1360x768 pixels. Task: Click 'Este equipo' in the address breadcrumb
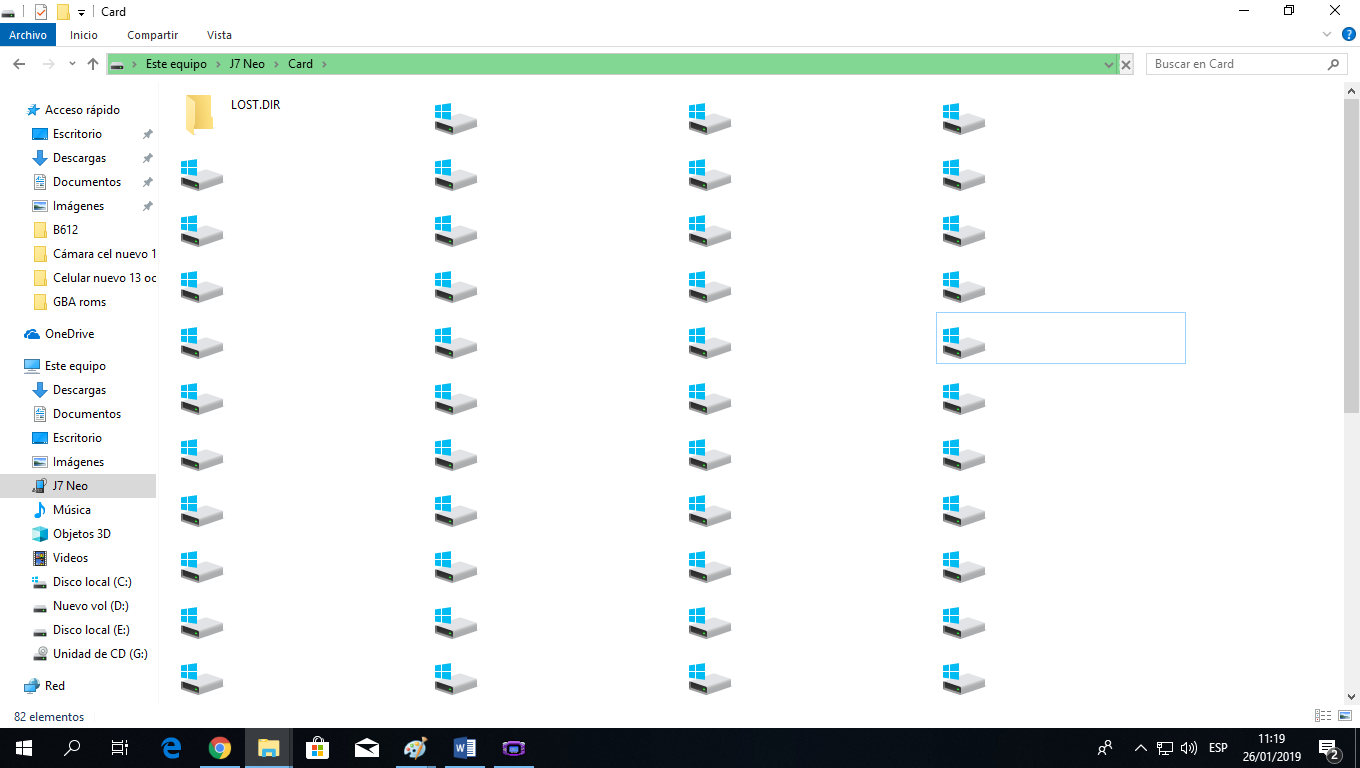click(x=176, y=64)
